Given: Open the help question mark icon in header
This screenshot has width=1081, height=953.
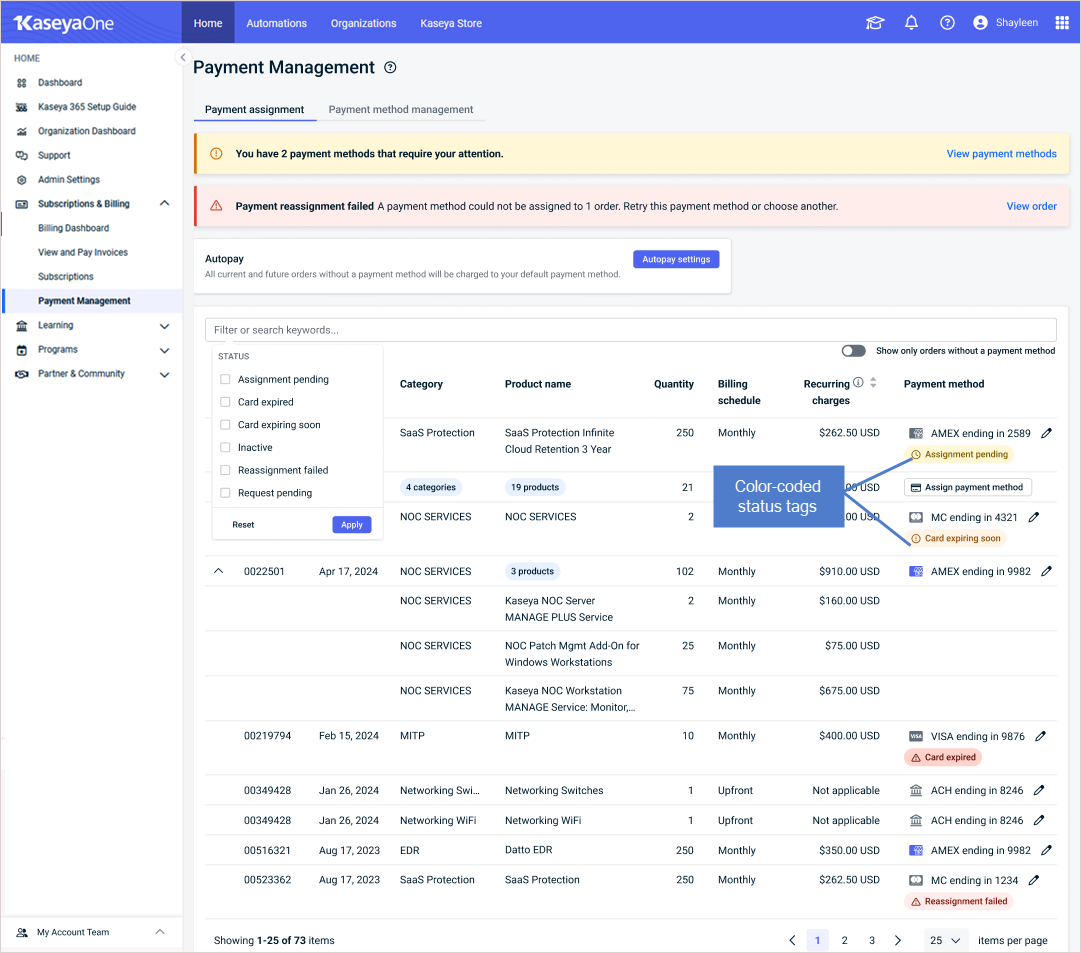Looking at the screenshot, I should (x=947, y=23).
